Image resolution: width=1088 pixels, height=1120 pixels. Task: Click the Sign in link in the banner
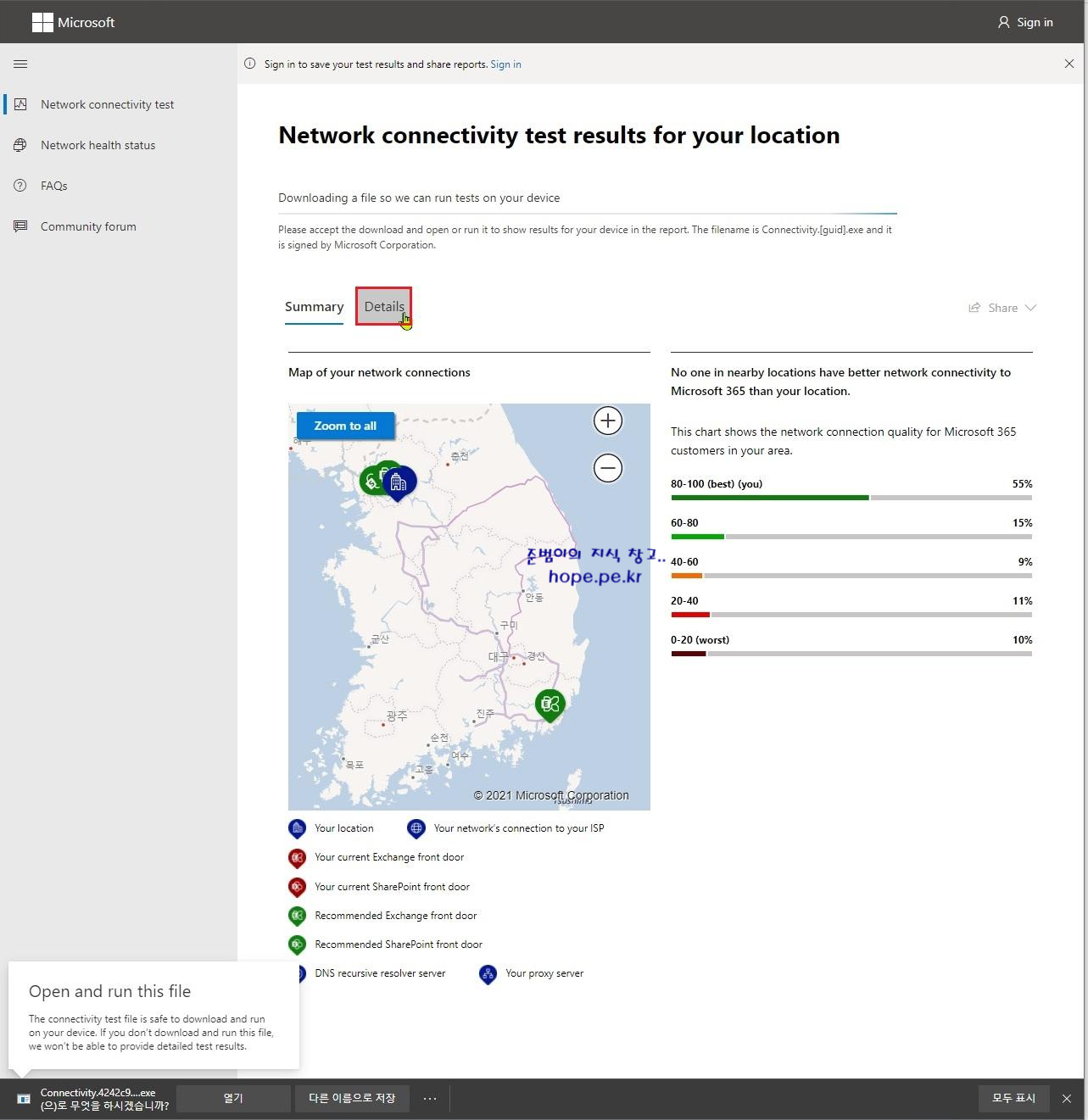(505, 64)
